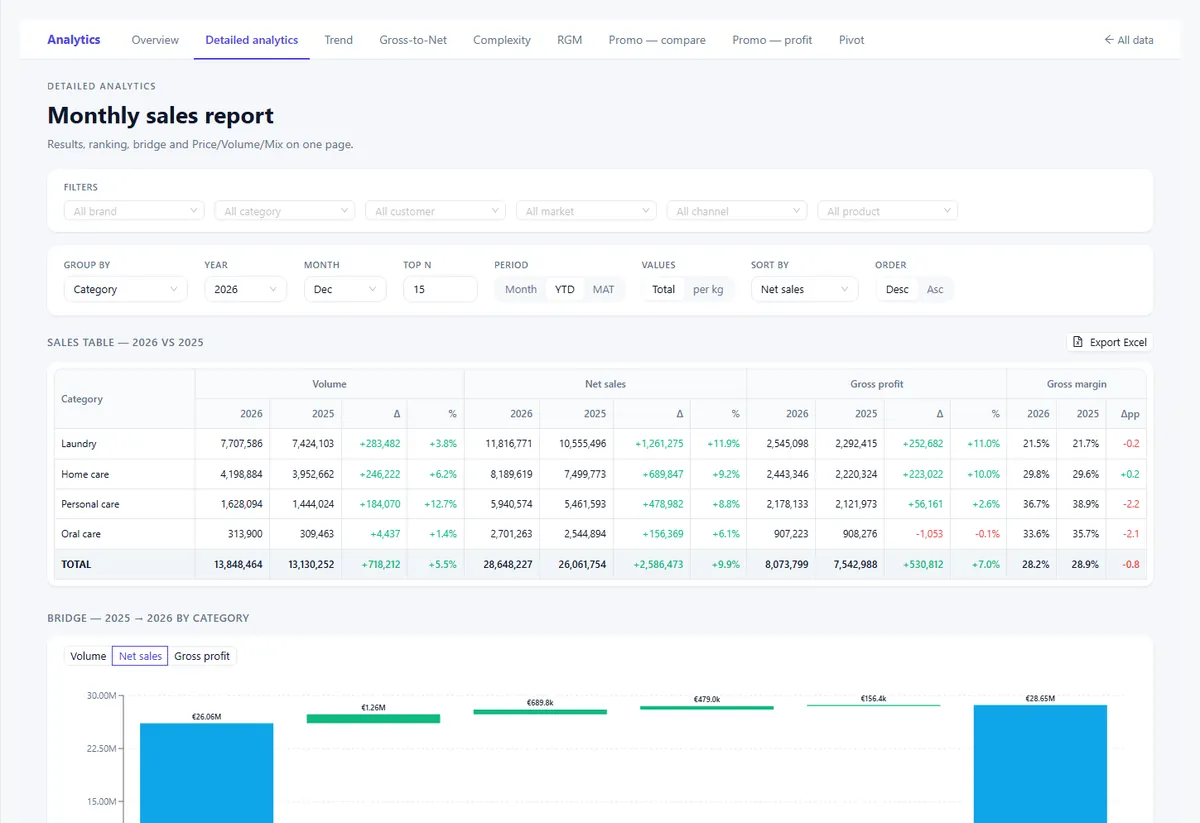The image size is (1200, 823).
Task: Click the green €479.0k bridge bar
Action: coord(707,708)
